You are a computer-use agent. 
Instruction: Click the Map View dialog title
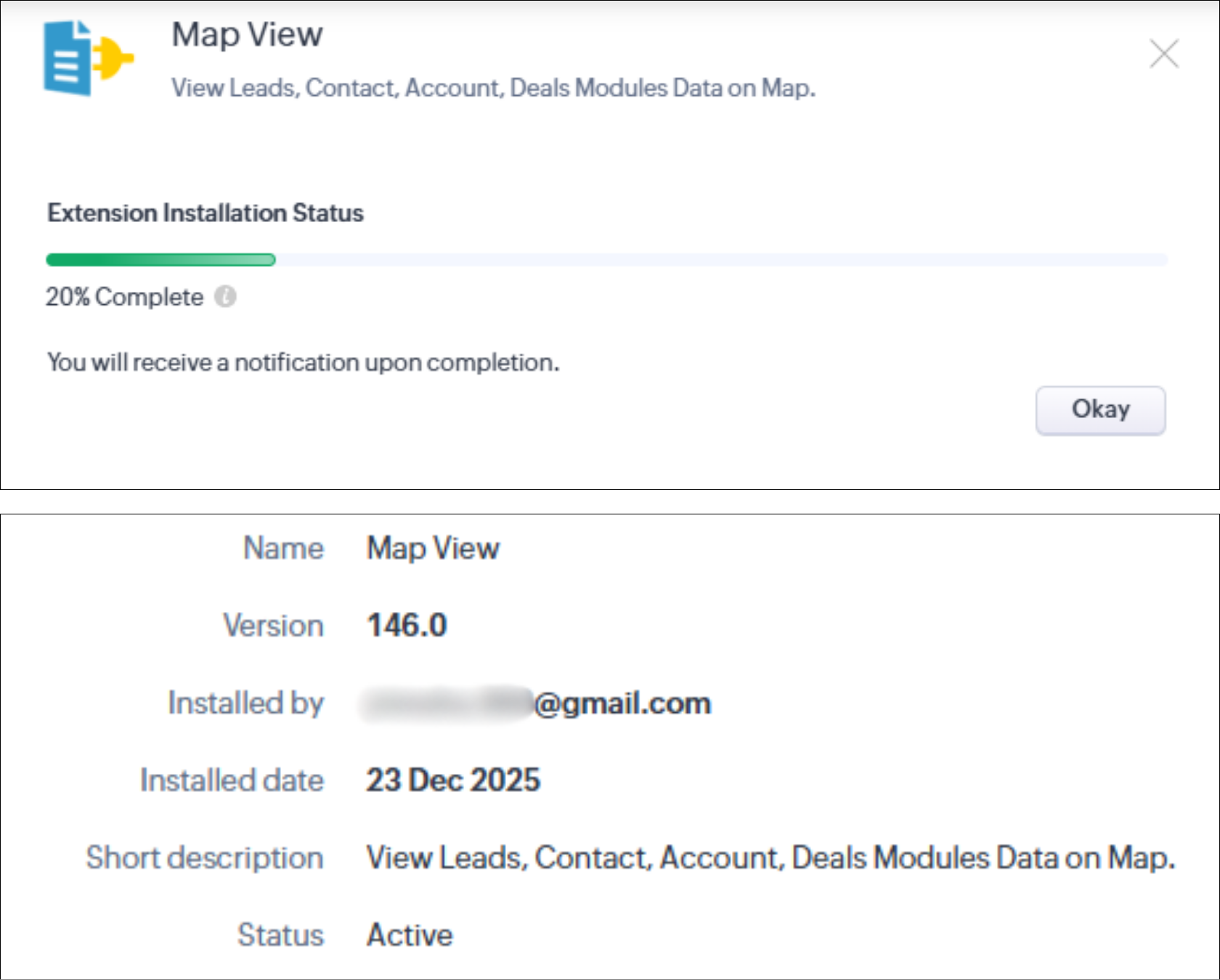[x=247, y=34]
